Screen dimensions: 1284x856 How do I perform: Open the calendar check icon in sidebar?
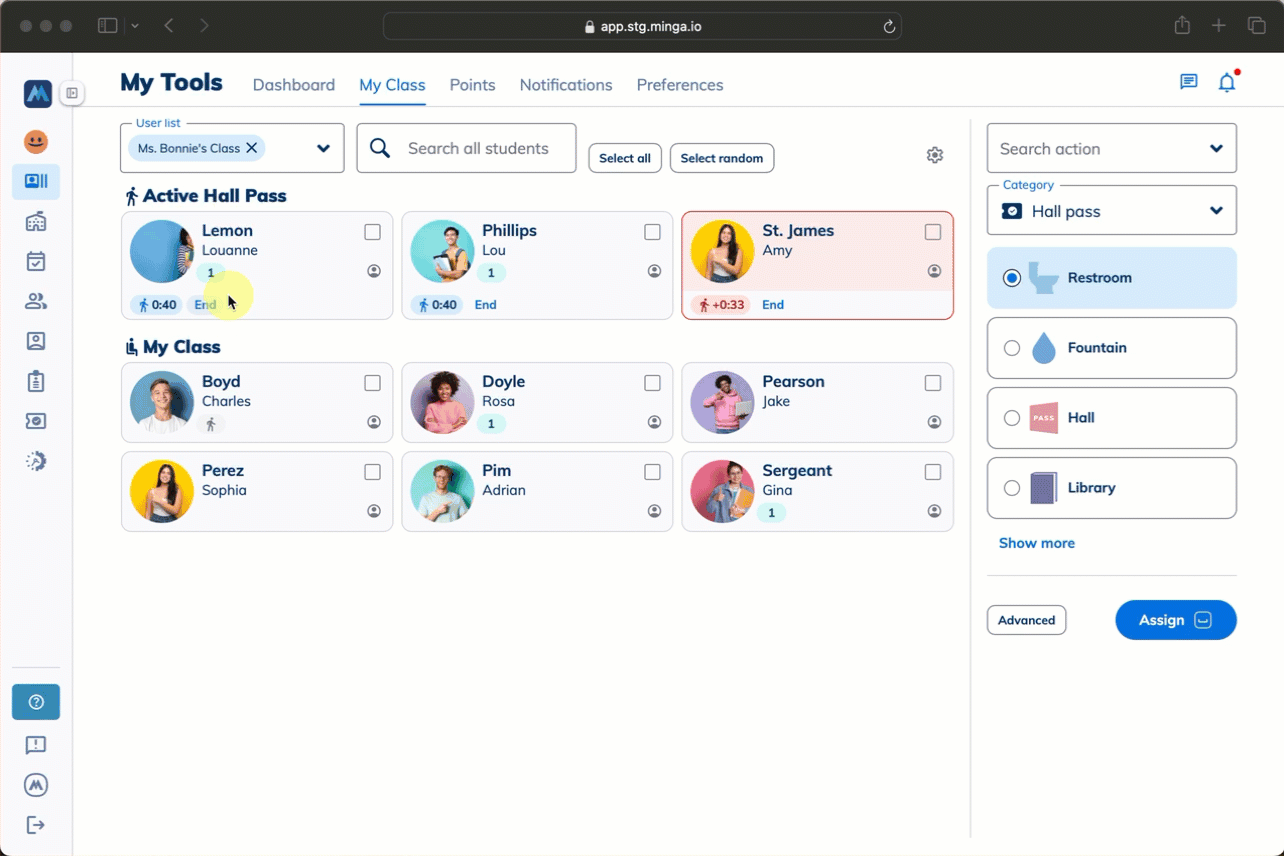[x=36, y=262]
